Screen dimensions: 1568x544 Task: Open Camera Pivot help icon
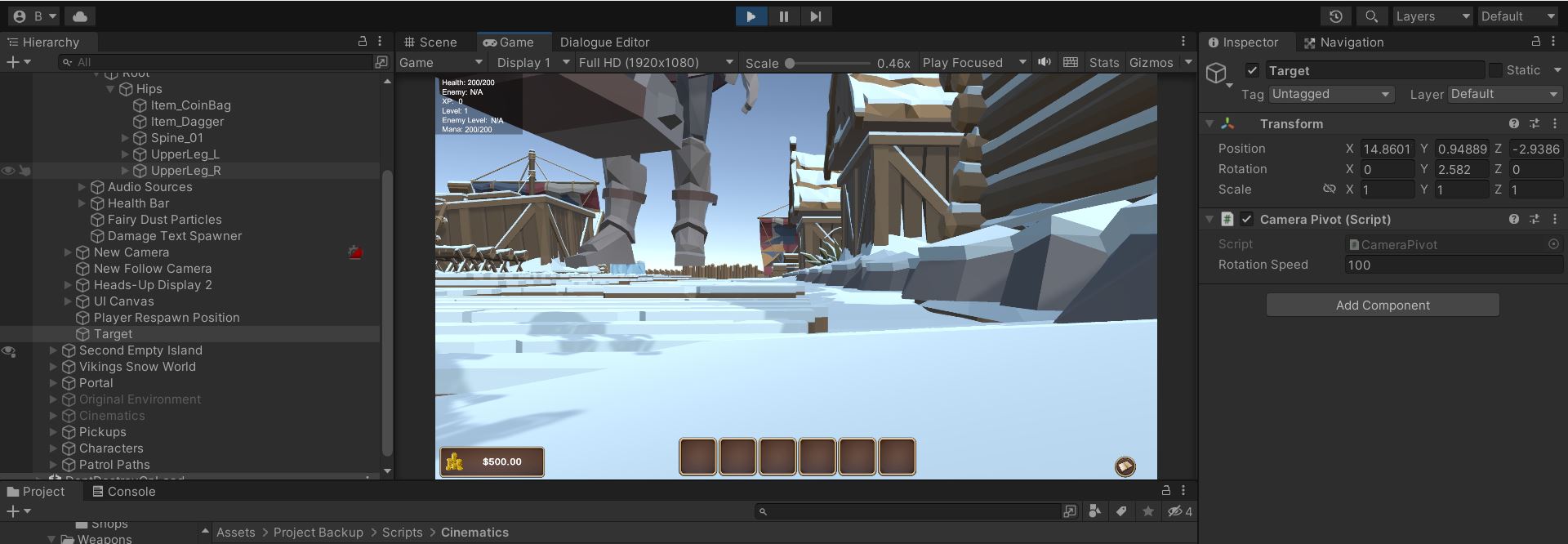[1514, 219]
